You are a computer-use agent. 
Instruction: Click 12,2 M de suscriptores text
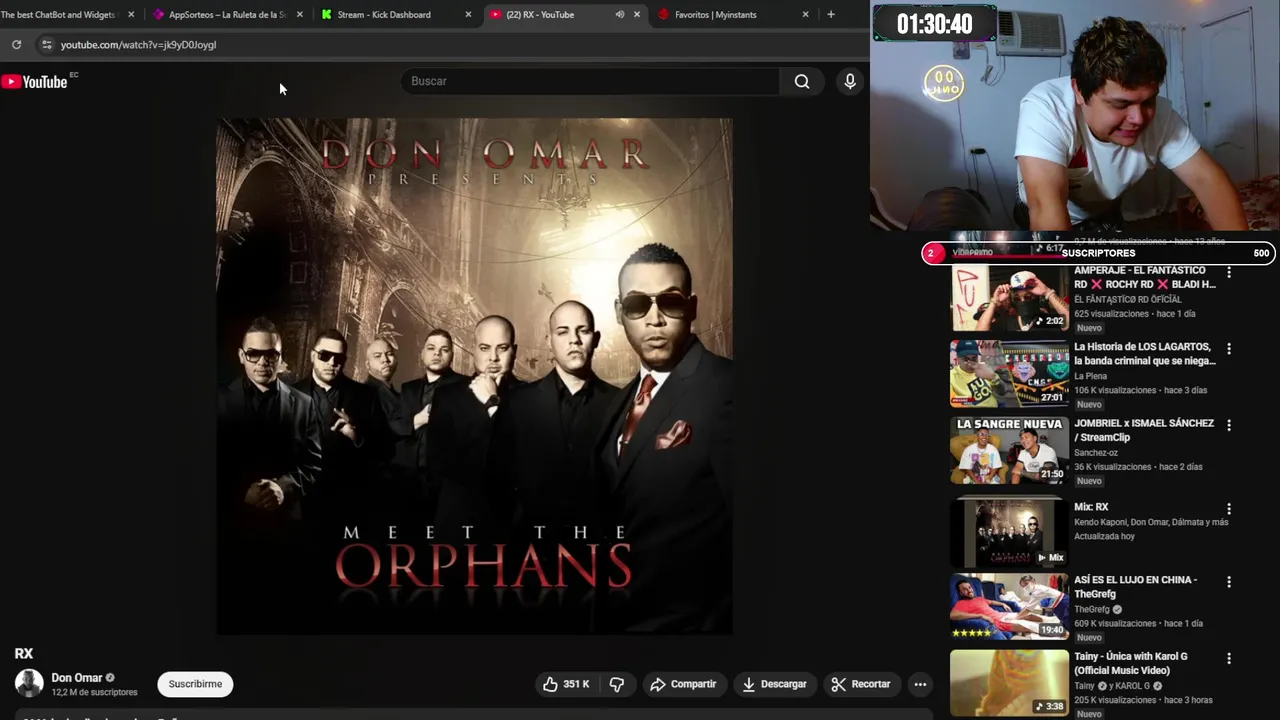[94, 692]
